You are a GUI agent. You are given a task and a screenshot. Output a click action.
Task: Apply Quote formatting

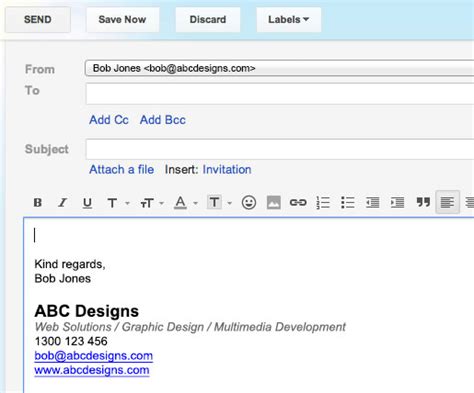pyautogui.click(x=423, y=202)
